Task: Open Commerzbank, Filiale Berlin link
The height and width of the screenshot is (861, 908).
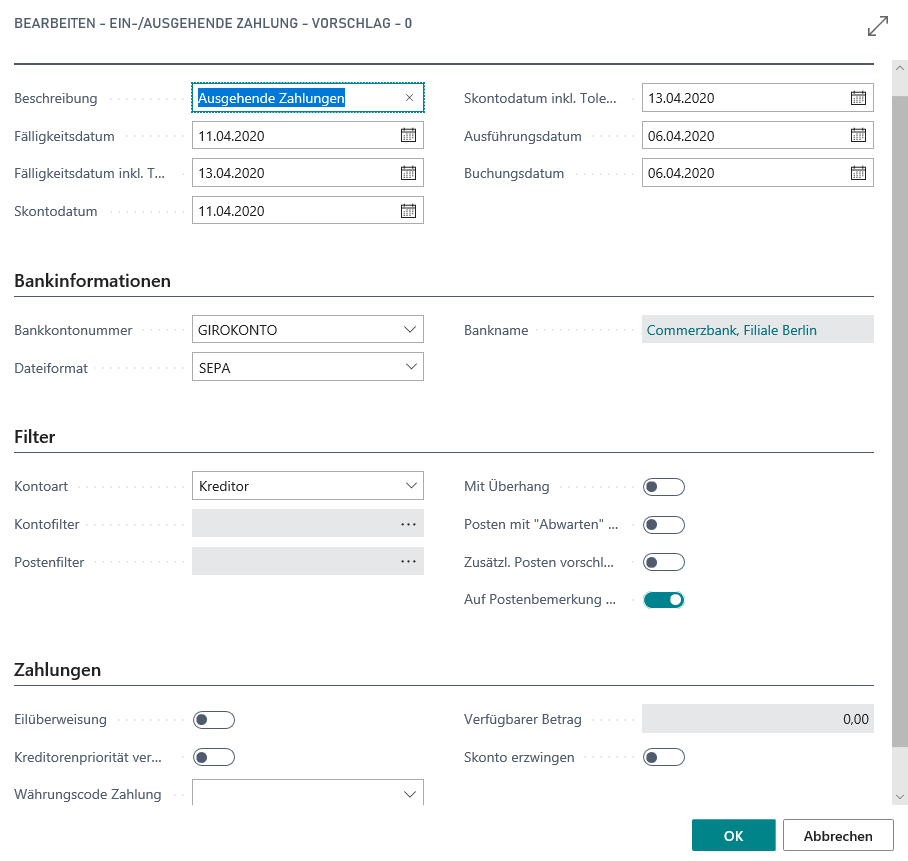Action: click(732, 330)
